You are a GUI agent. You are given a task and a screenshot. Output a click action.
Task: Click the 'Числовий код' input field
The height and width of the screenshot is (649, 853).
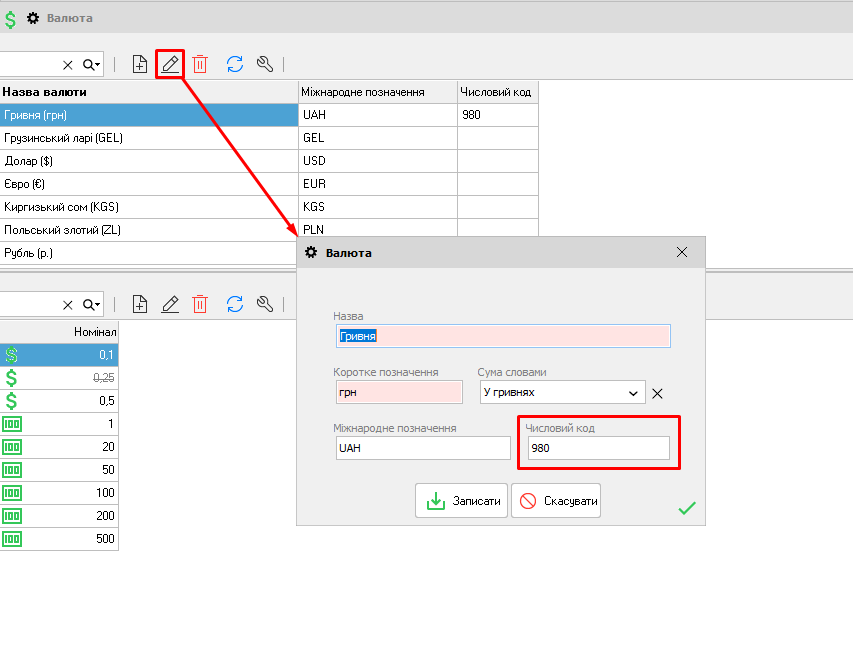598,448
